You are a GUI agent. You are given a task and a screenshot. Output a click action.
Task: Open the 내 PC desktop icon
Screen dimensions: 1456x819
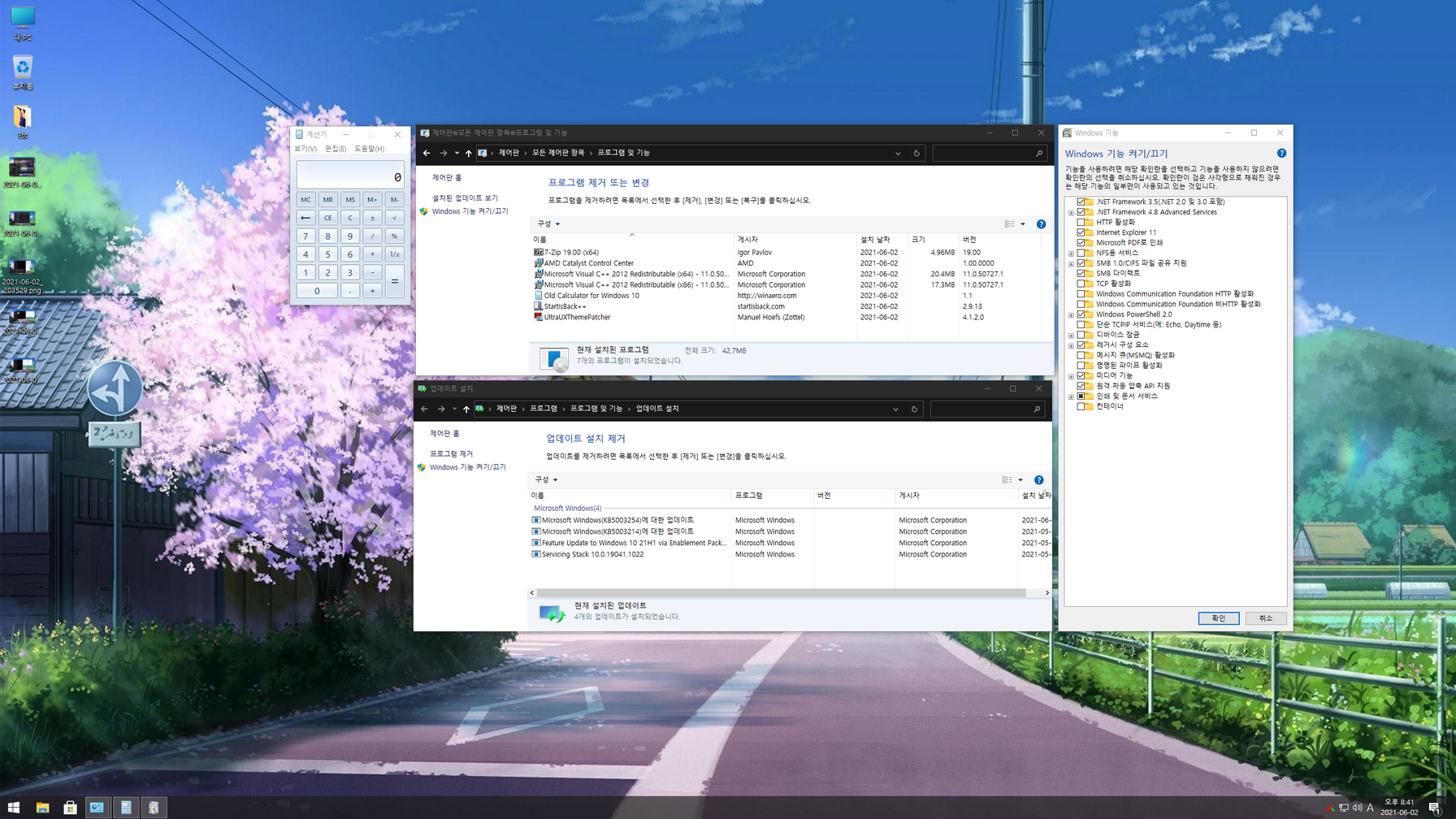click(22, 24)
